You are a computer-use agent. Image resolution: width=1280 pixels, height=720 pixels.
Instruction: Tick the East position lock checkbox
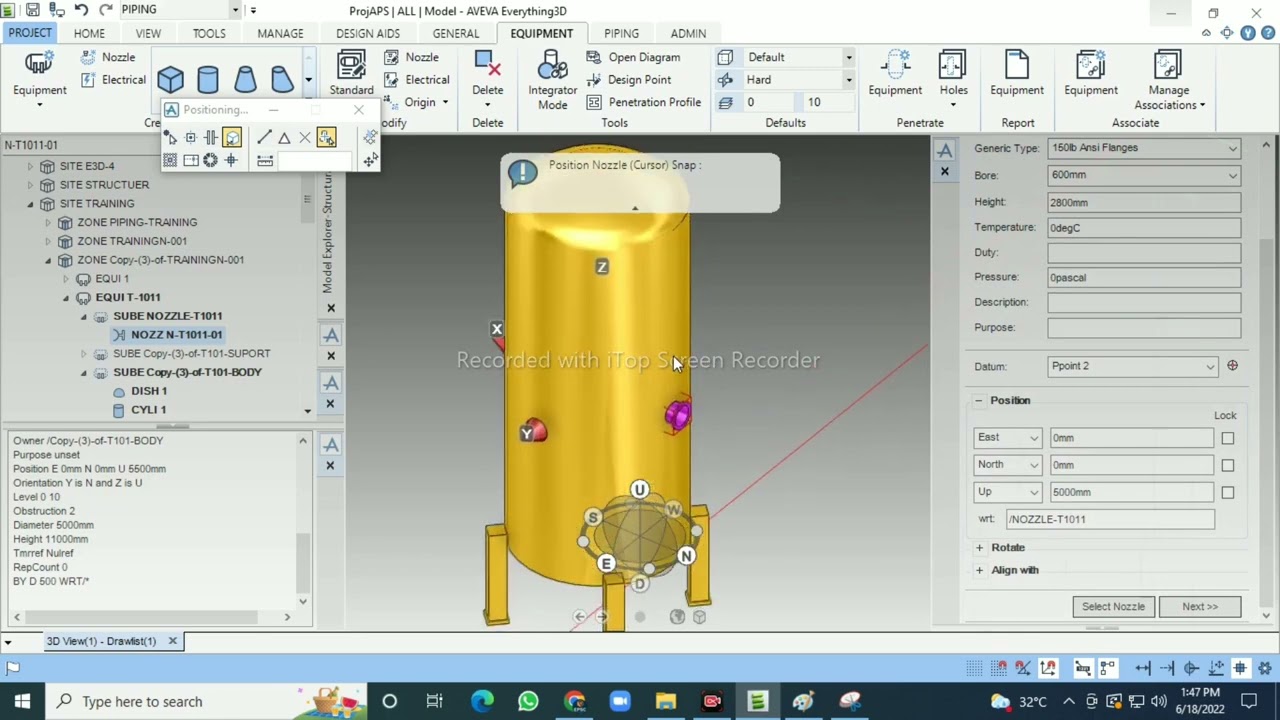click(1227, 438)
